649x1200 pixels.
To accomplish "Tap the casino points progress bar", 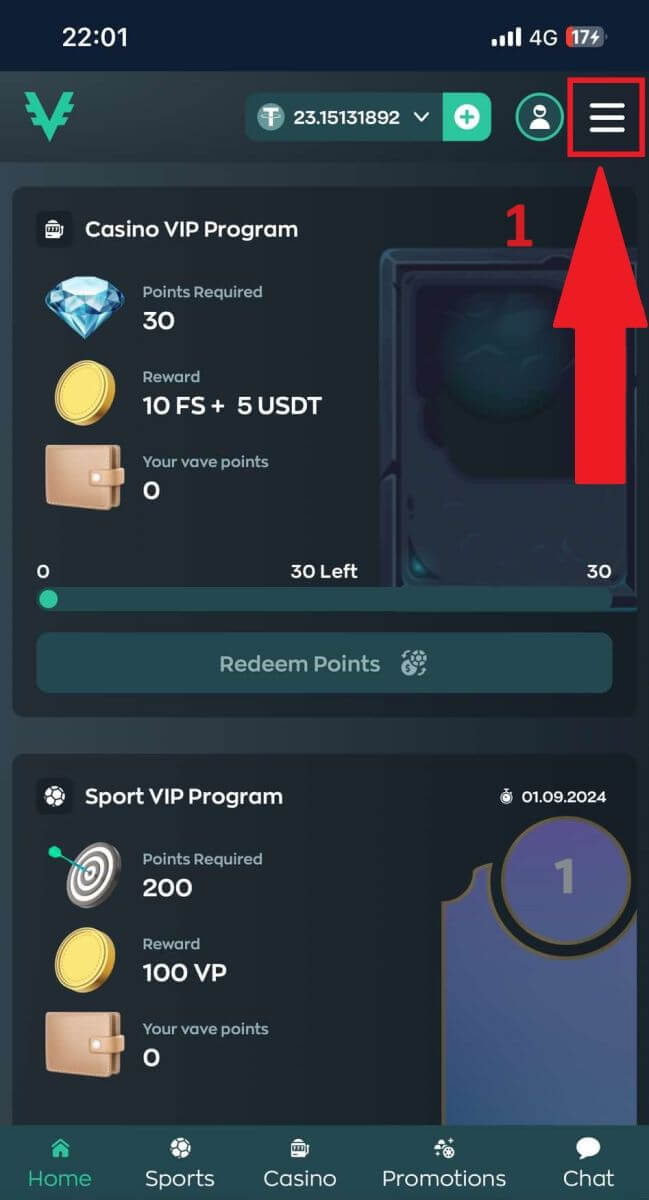I will click(324, 599).
